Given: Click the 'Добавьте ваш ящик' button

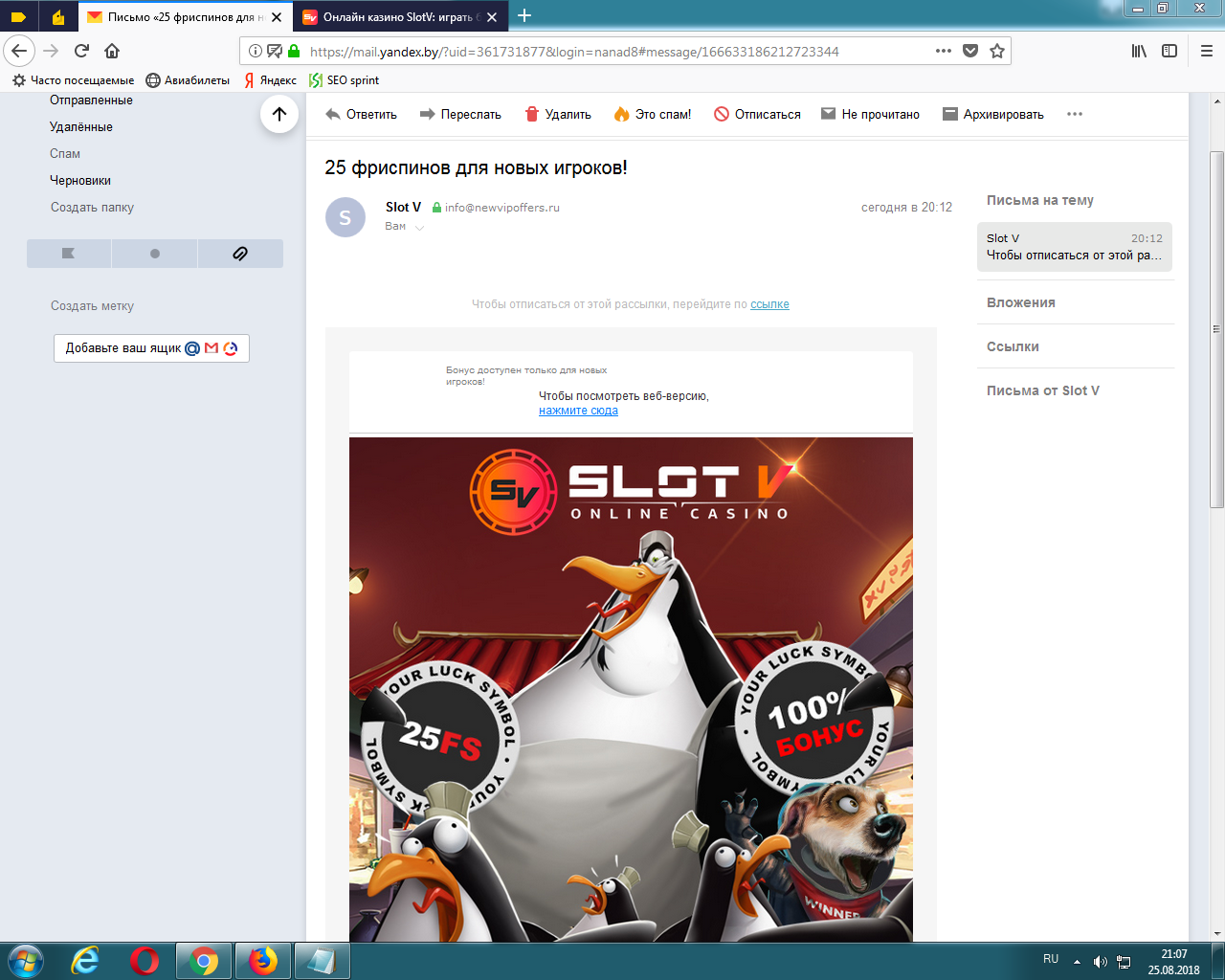Looking at the screenshot, I should 151,348.
